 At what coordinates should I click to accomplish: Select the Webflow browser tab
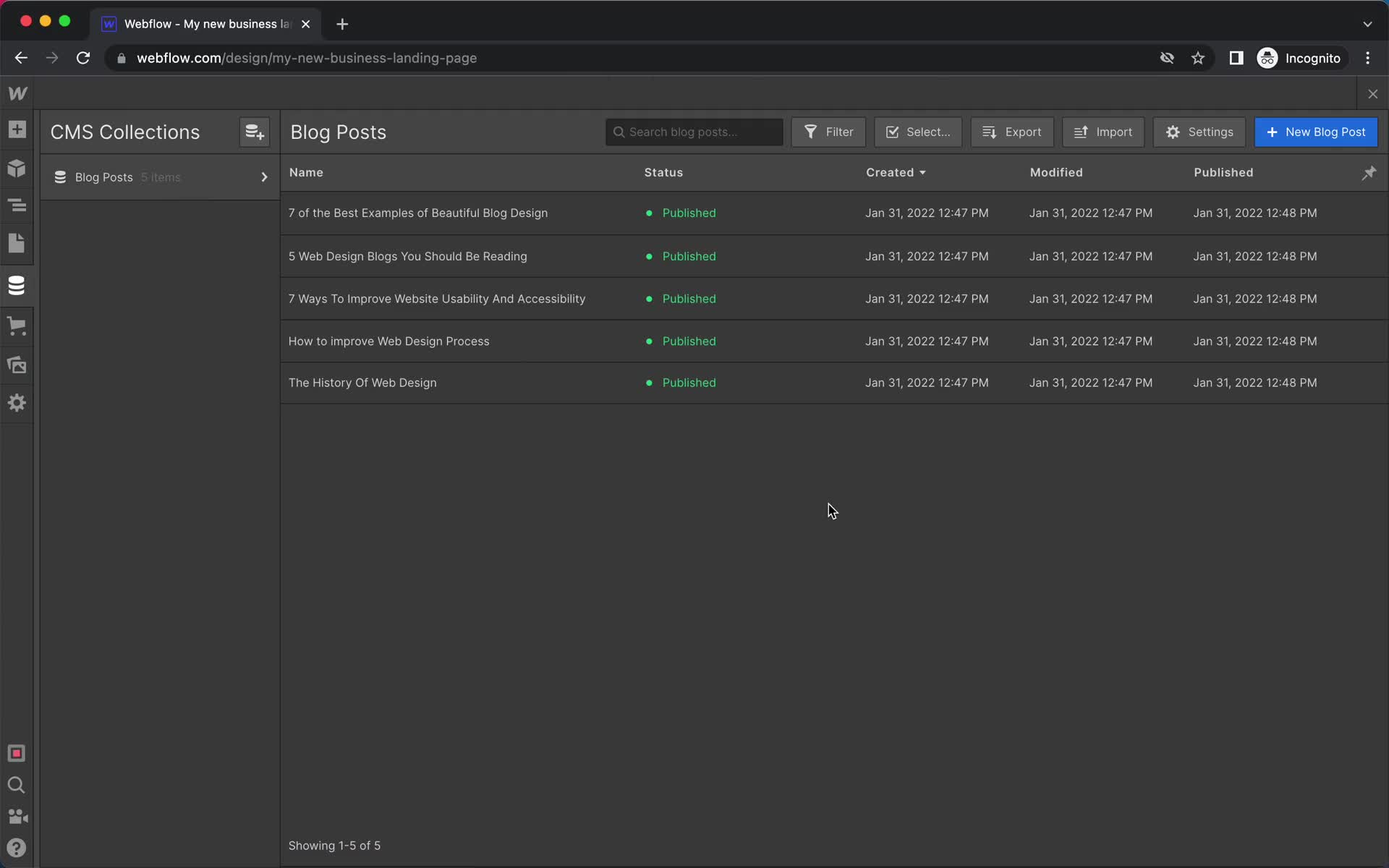[x=206, y=24]
